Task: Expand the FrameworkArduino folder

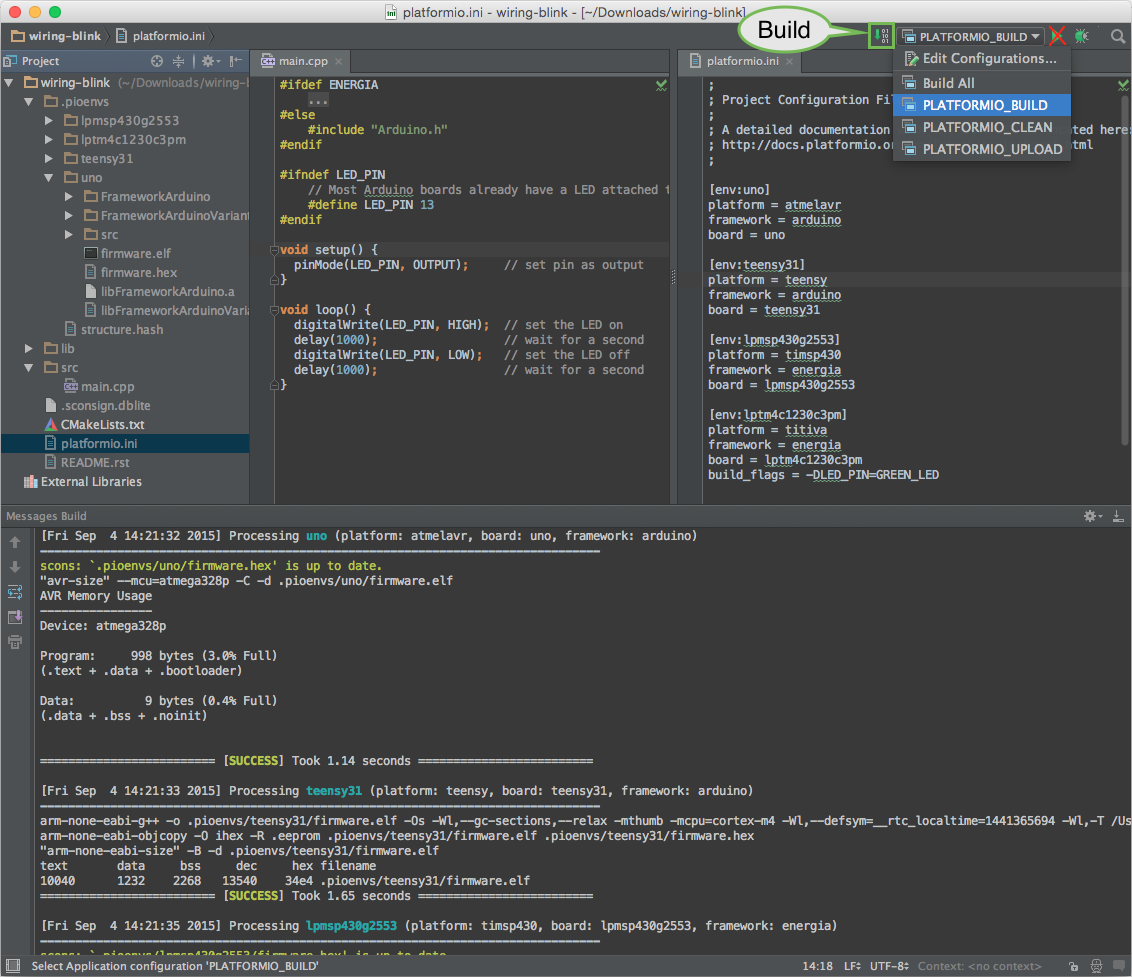Action: 69,196
